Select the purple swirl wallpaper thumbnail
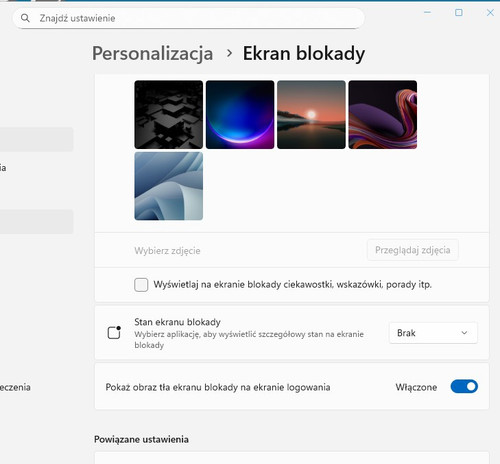This screenshot has height=464, width=500. click(383, 114)
